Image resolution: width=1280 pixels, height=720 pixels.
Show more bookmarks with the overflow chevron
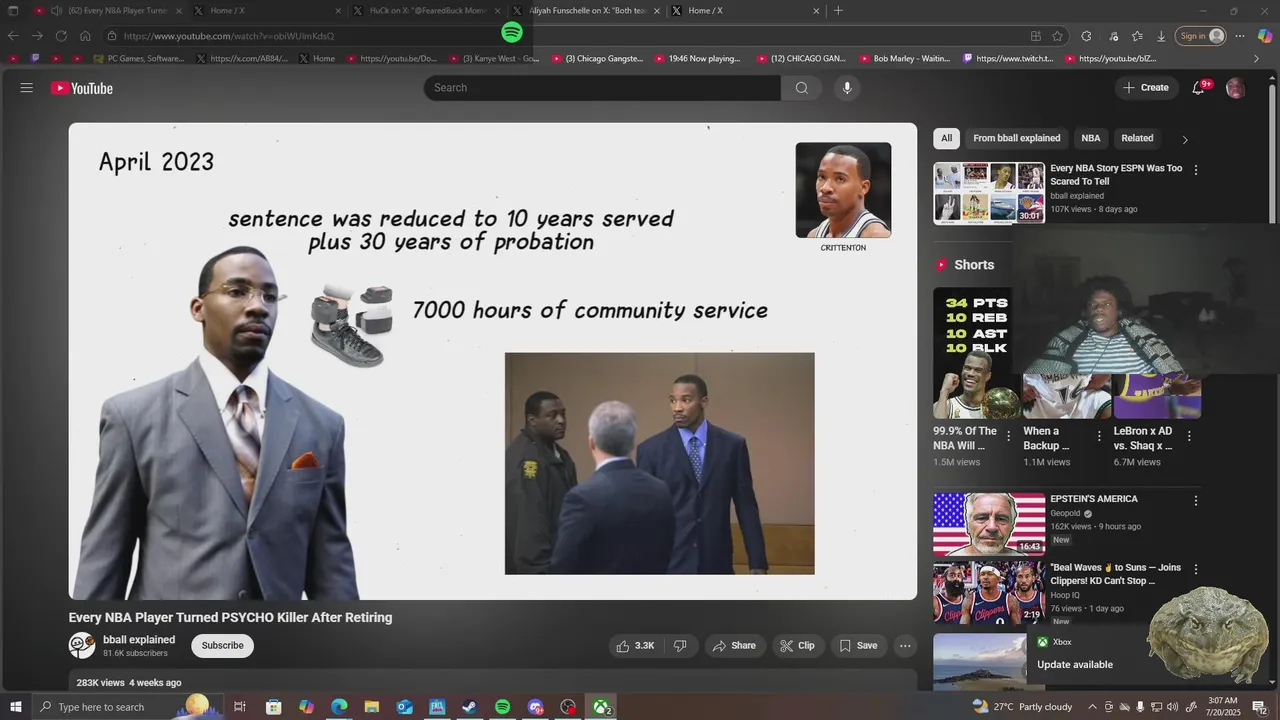[x=1257, y=58]
